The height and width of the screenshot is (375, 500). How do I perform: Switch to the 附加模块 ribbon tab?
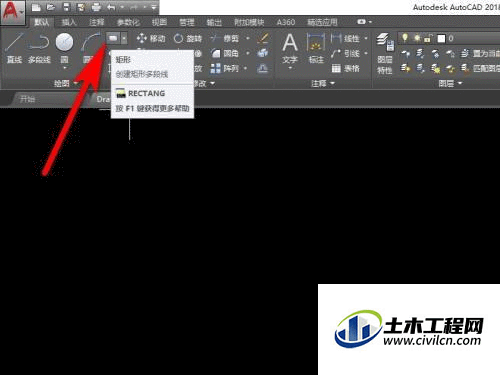[x=249, y=22]
